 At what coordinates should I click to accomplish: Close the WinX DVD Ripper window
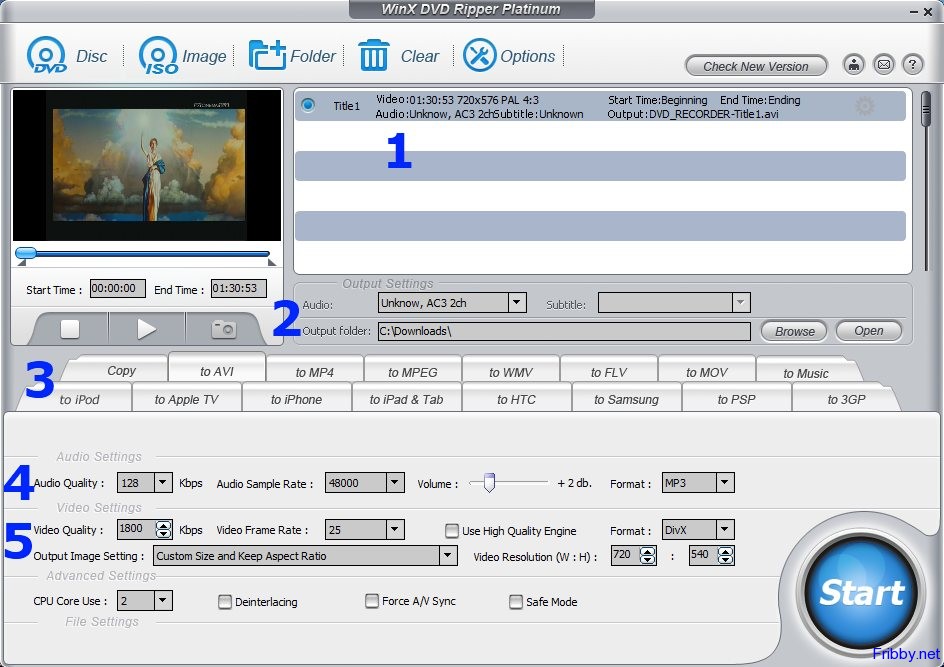click(928, 11)
